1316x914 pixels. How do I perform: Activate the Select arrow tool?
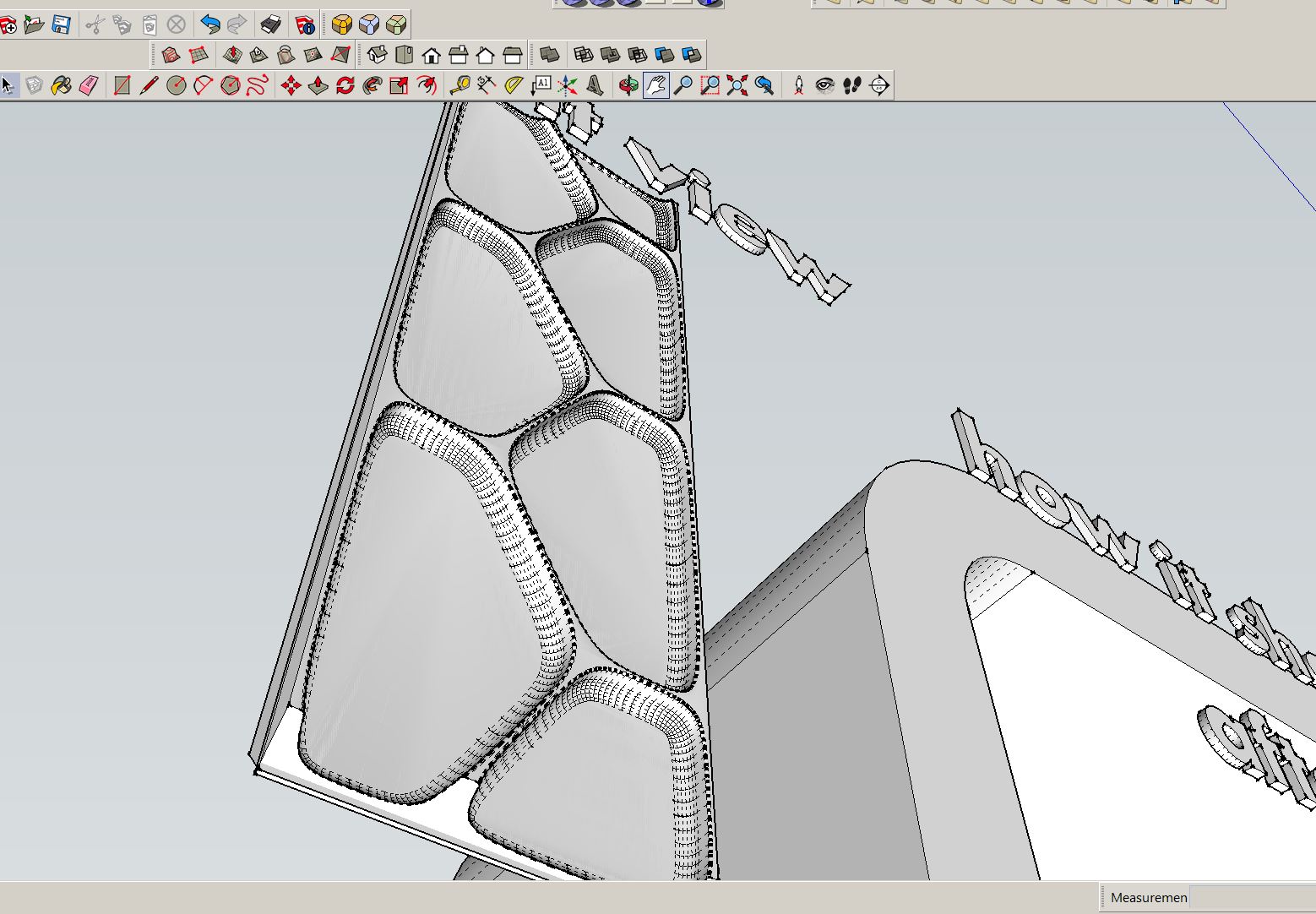point(8,85)
